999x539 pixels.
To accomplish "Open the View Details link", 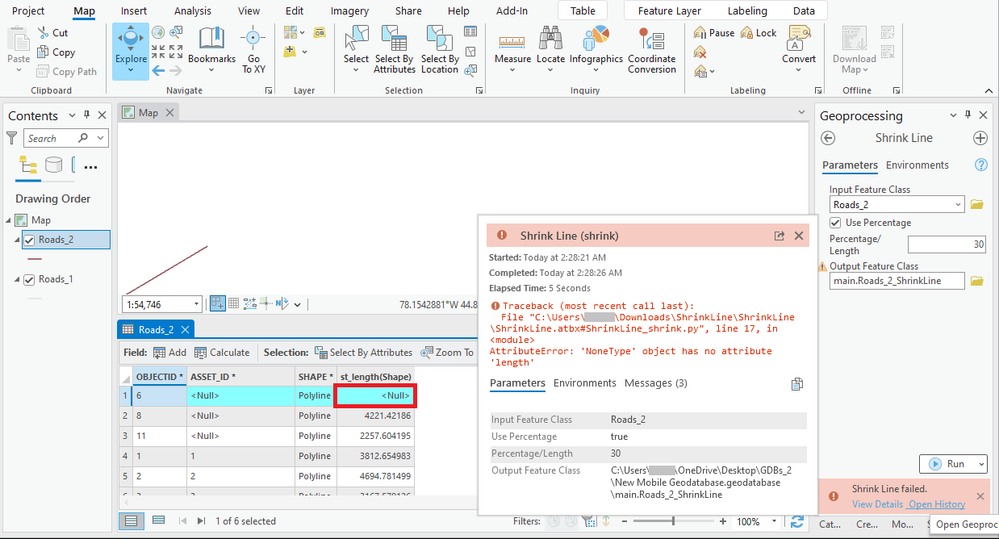I will pos(876,504).
